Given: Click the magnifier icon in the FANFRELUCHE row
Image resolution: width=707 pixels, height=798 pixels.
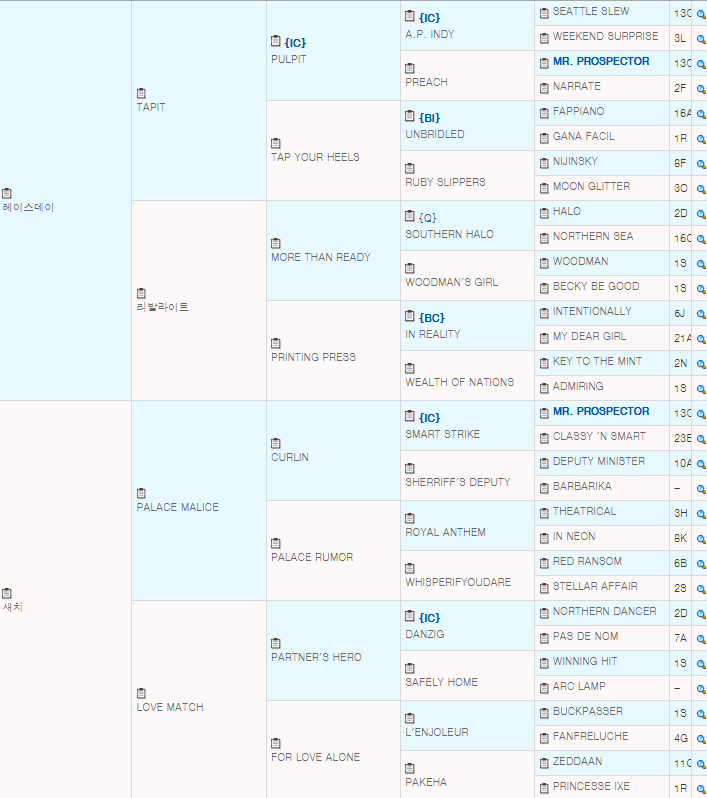Looking at the screenshot, I should pos(701,738).
